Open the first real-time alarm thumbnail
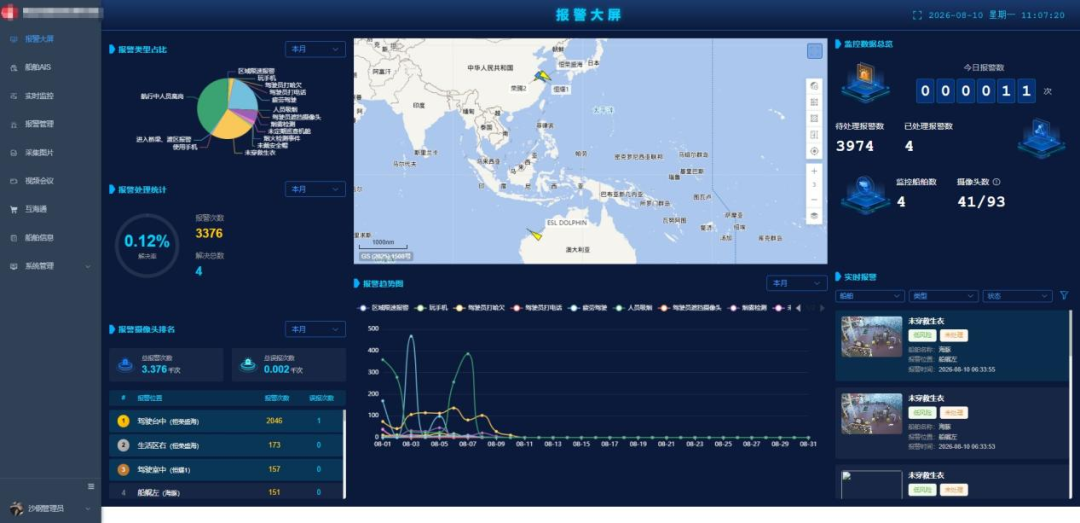 pos(871,337)
